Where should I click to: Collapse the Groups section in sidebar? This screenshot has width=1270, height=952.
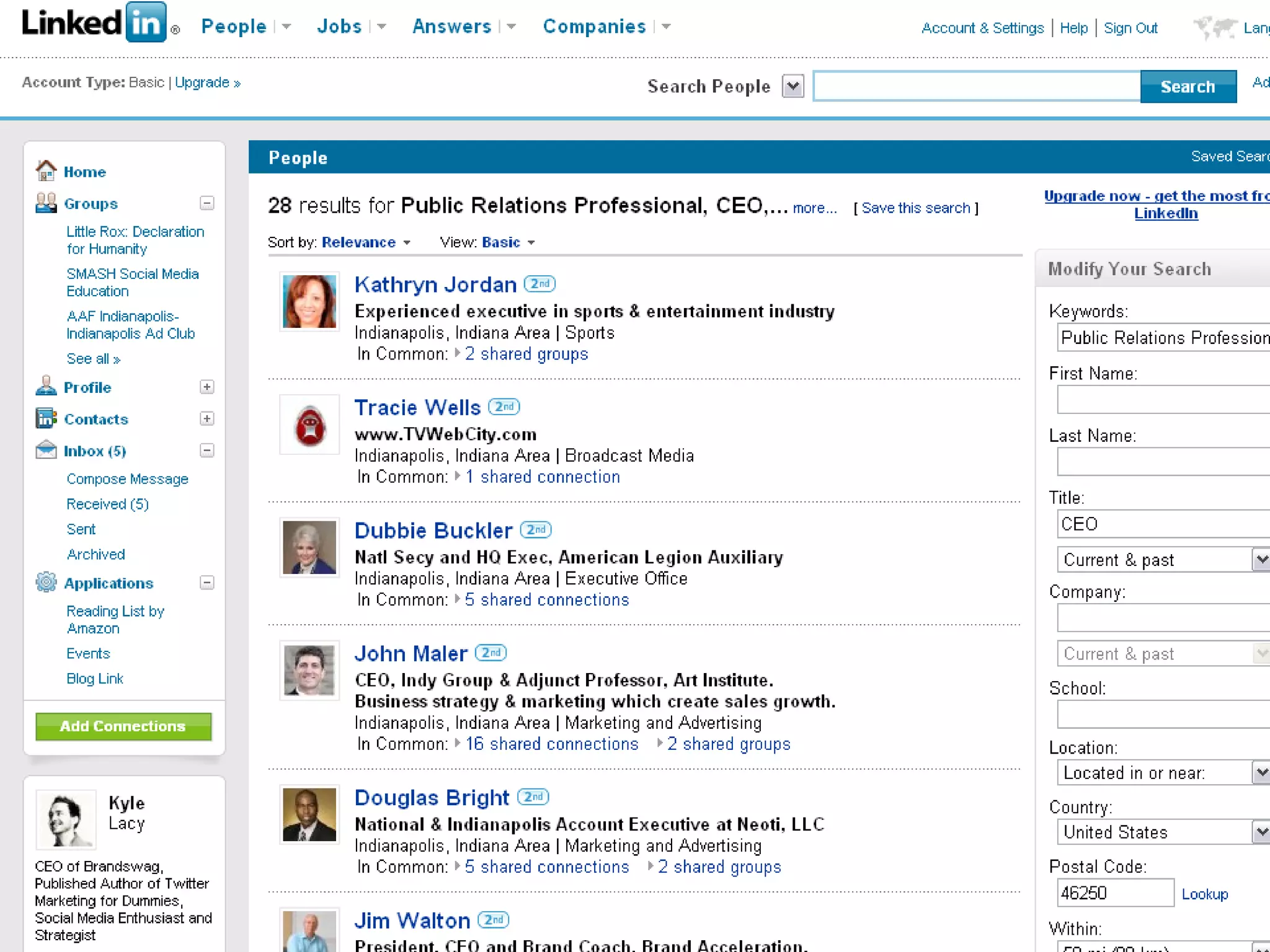pyautogui.click(x=207, y=203)
